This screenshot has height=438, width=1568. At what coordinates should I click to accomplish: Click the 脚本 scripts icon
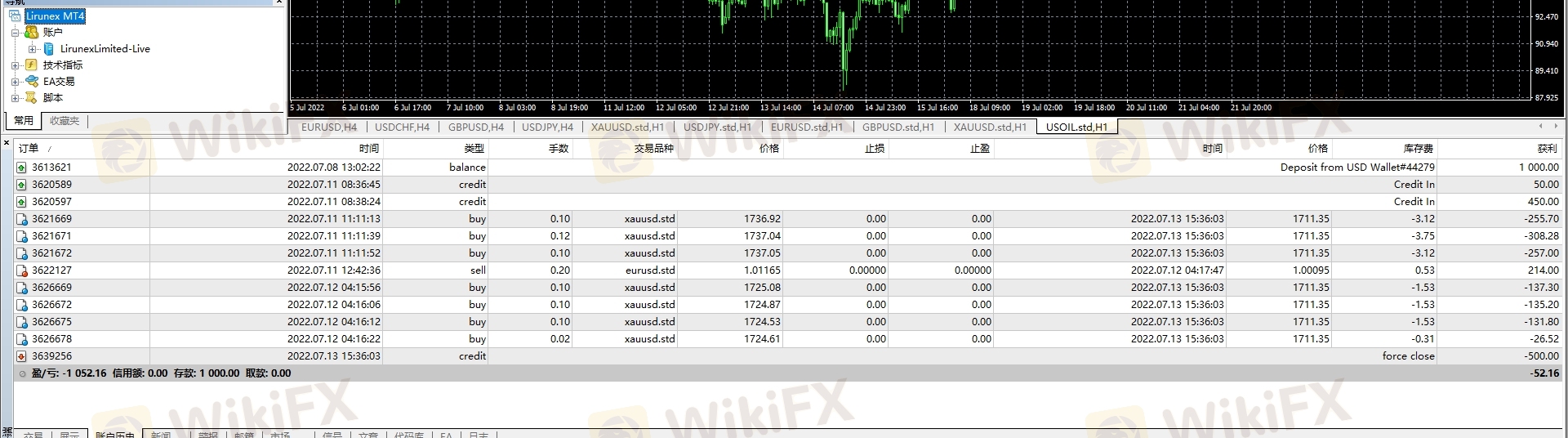(x=32, y=98)
